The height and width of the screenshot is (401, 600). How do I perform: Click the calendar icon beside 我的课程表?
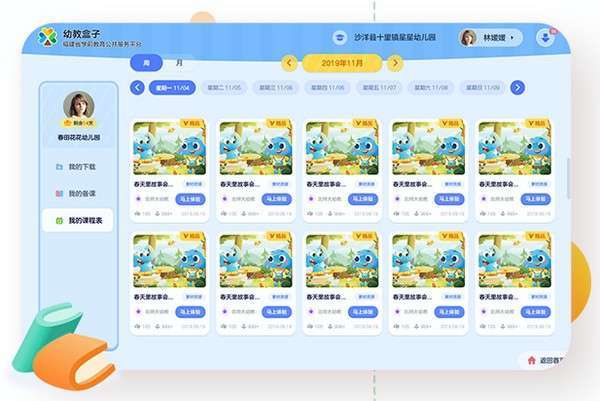coord(59,220)
